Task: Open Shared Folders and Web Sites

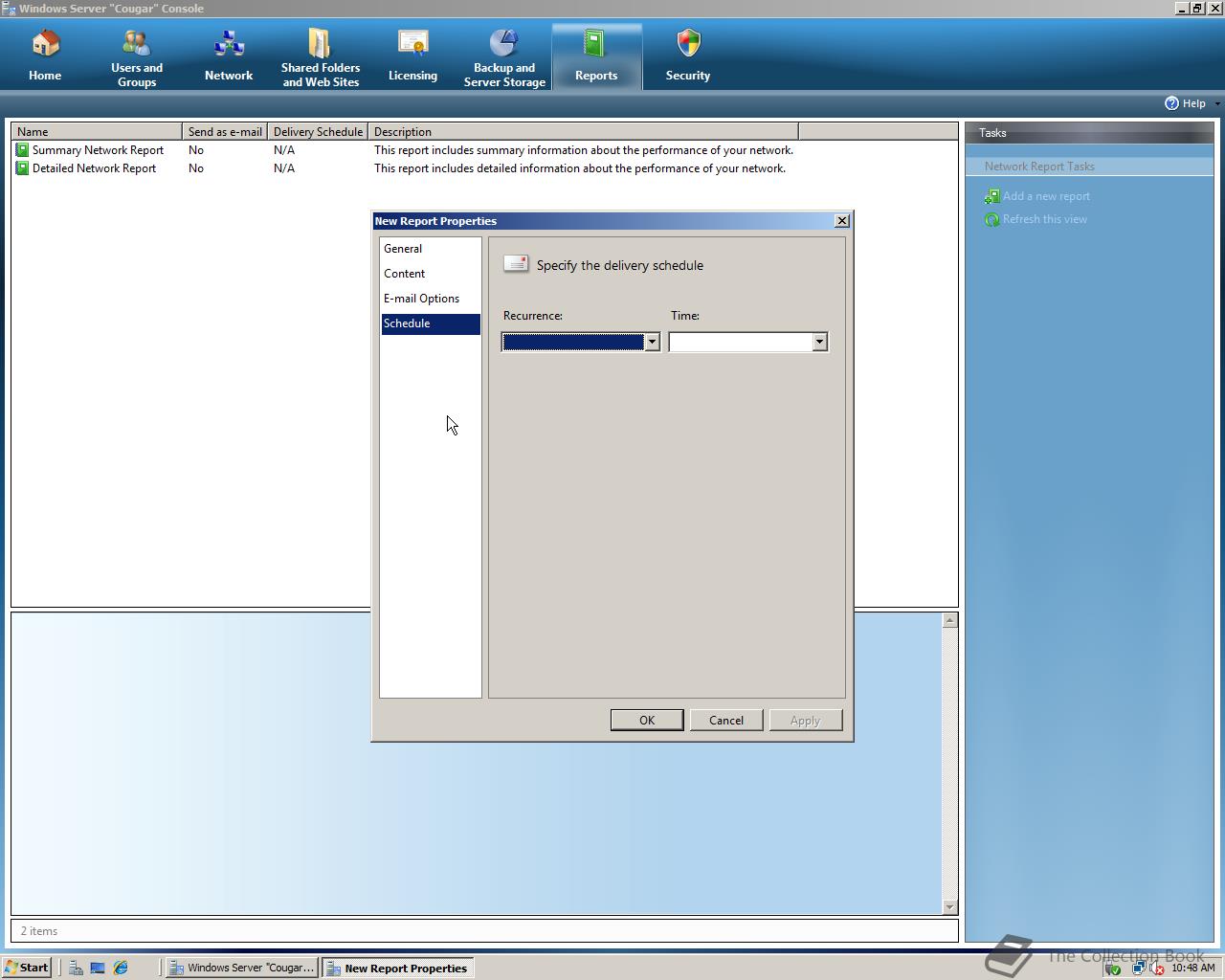Action: click(x=321, y=57)
